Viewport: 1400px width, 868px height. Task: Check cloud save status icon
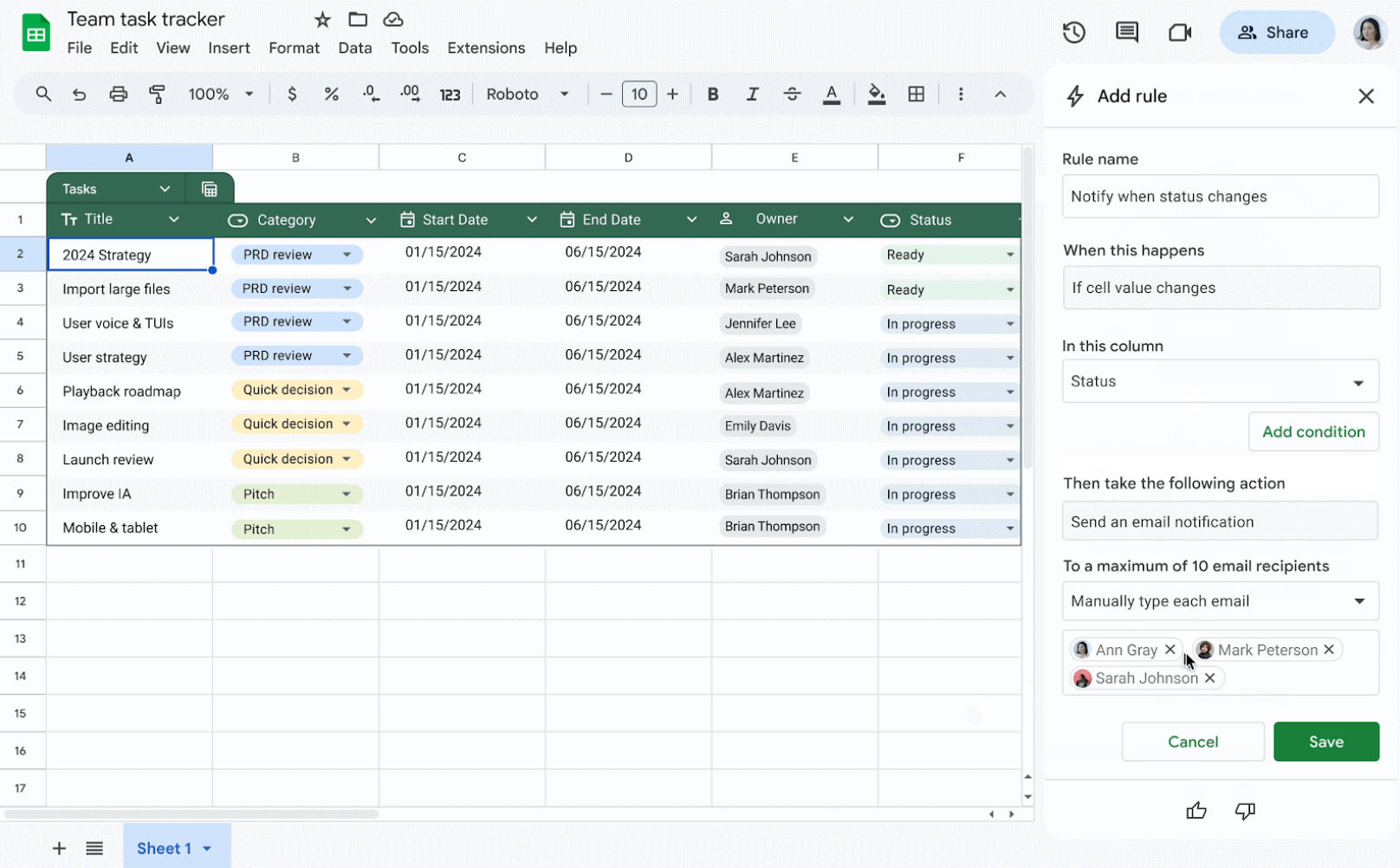point(393,19)
